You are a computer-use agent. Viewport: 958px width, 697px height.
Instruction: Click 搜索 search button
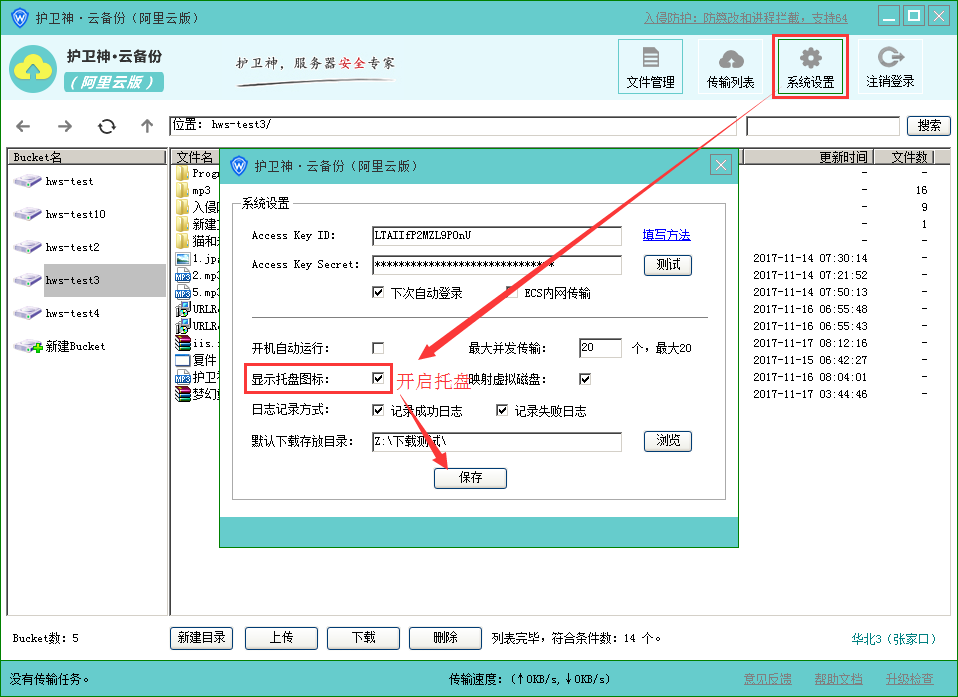tap(929, 126)
